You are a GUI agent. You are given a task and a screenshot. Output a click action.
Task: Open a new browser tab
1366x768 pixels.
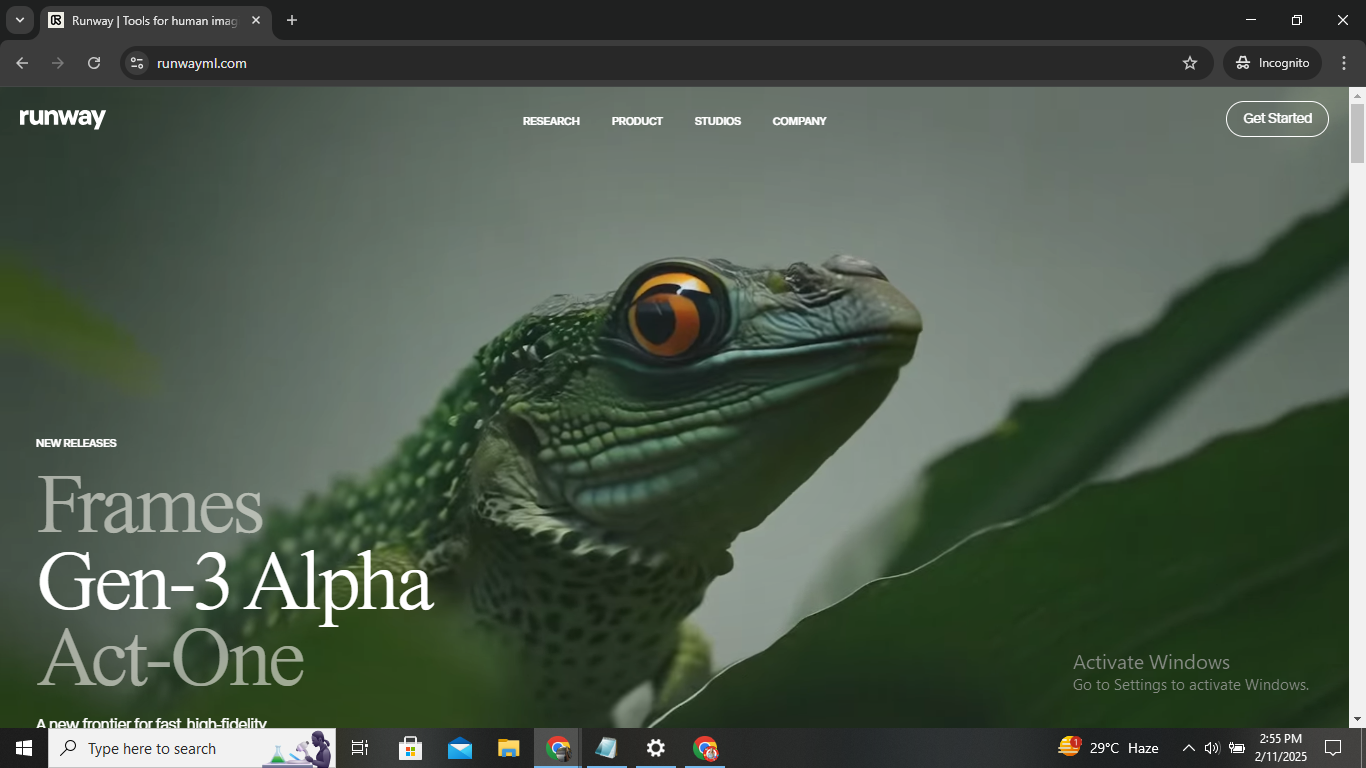[x=292, y=20]
